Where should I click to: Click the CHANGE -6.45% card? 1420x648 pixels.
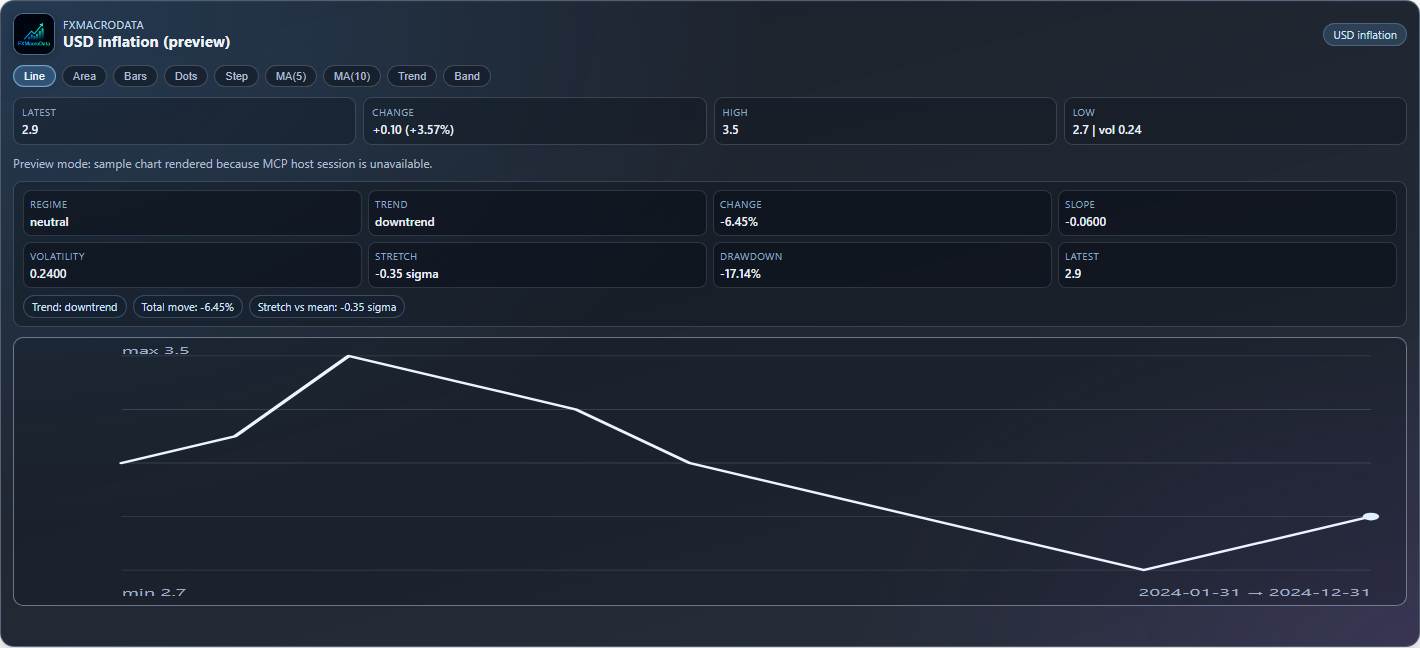[x=882, y=213]
